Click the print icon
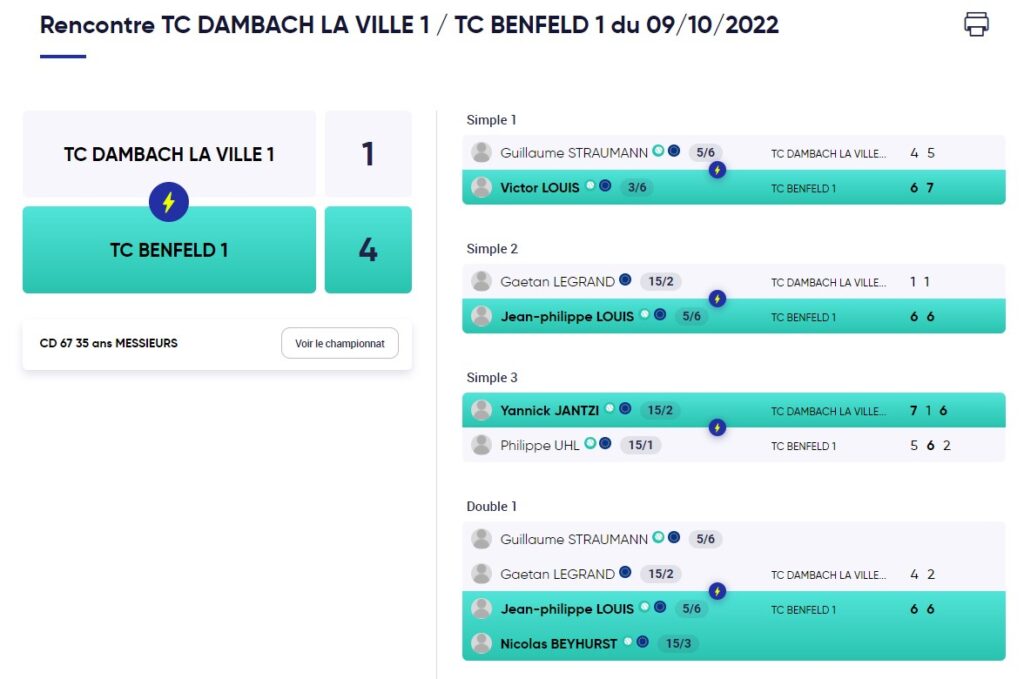Image resolution: width=1024 pixels, height=679 pixels. click(976, 24)
